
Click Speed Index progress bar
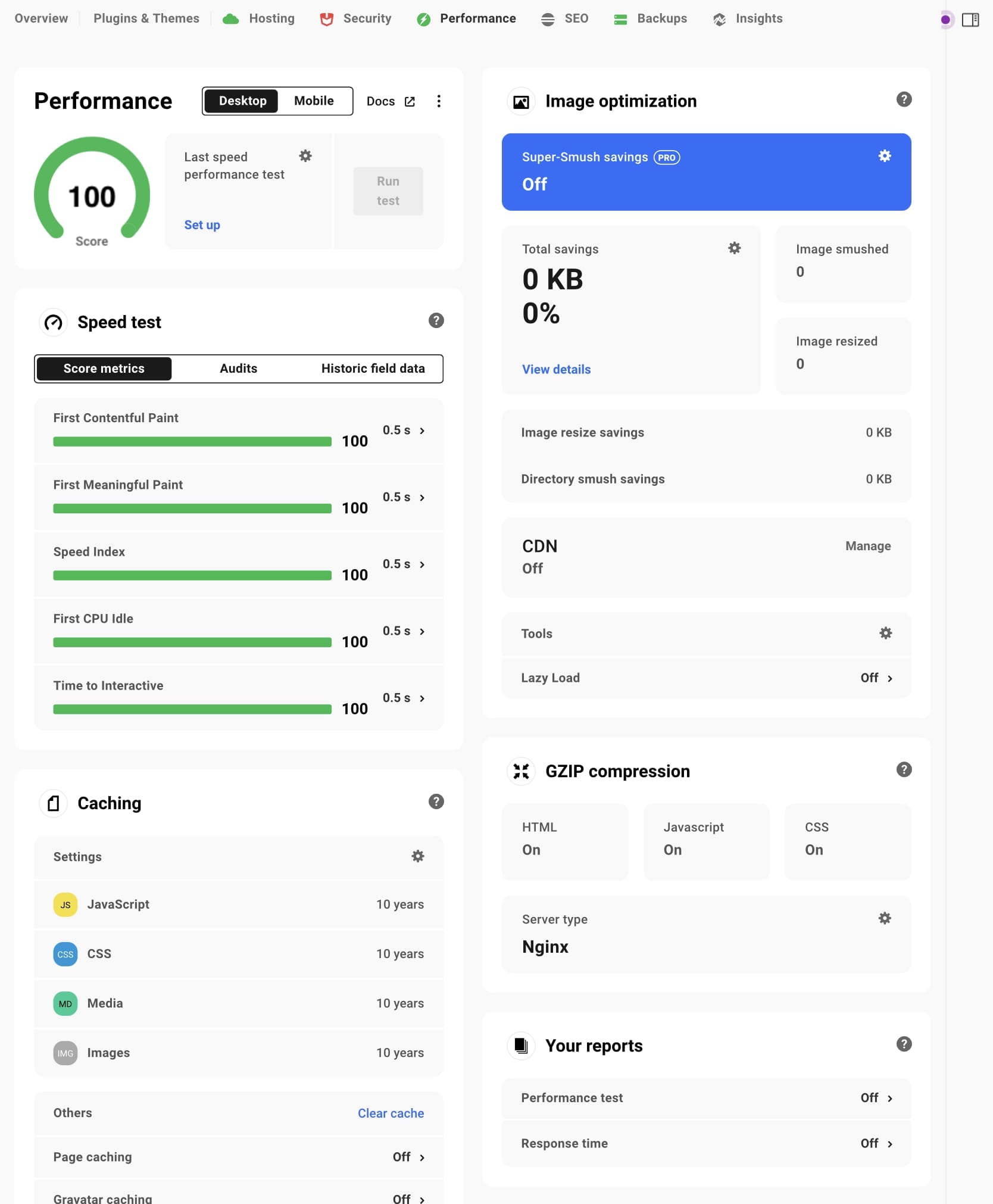[x=192, y=575]
